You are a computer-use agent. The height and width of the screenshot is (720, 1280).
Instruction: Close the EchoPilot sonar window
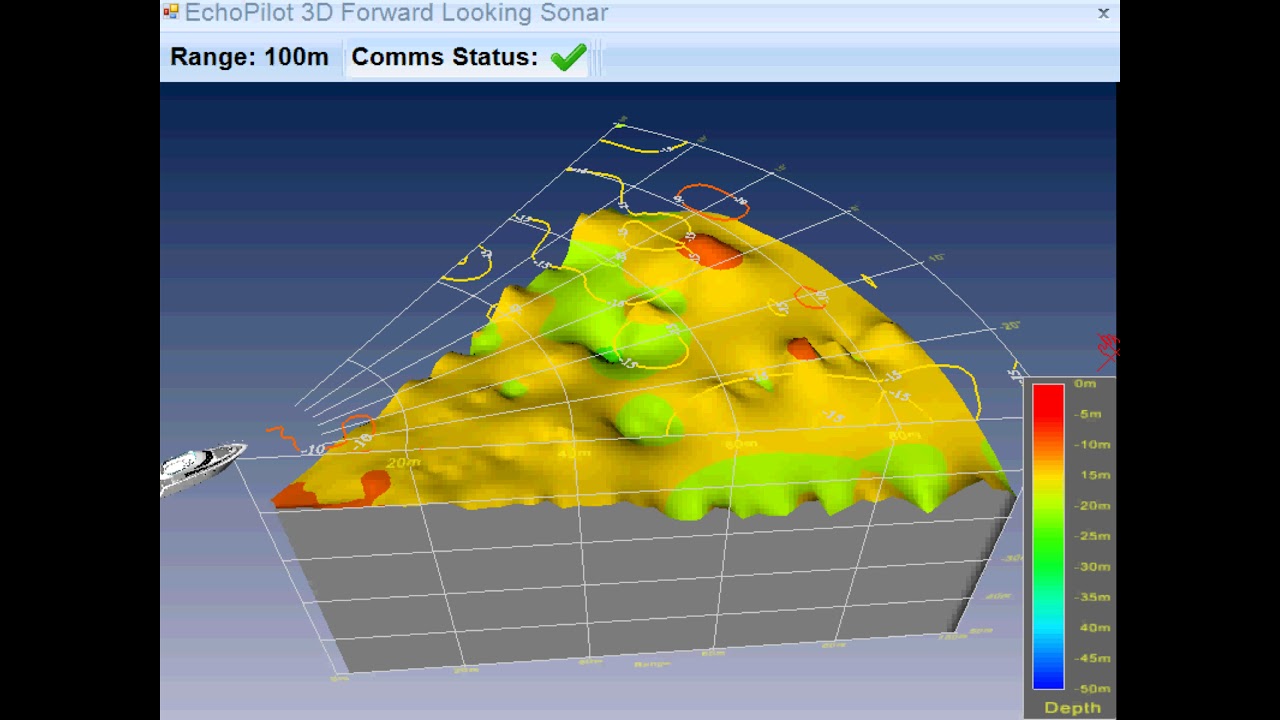pos(1103,13)
